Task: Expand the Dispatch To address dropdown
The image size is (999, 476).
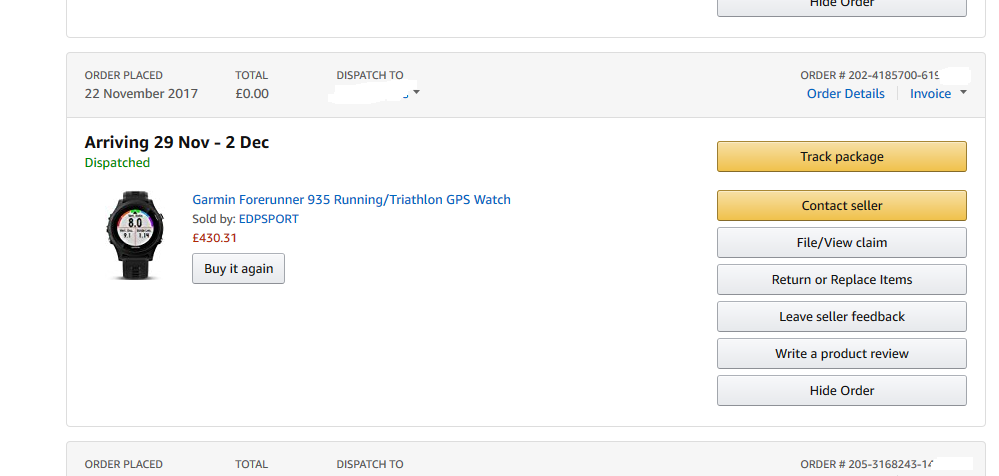Action: [416, 94]
